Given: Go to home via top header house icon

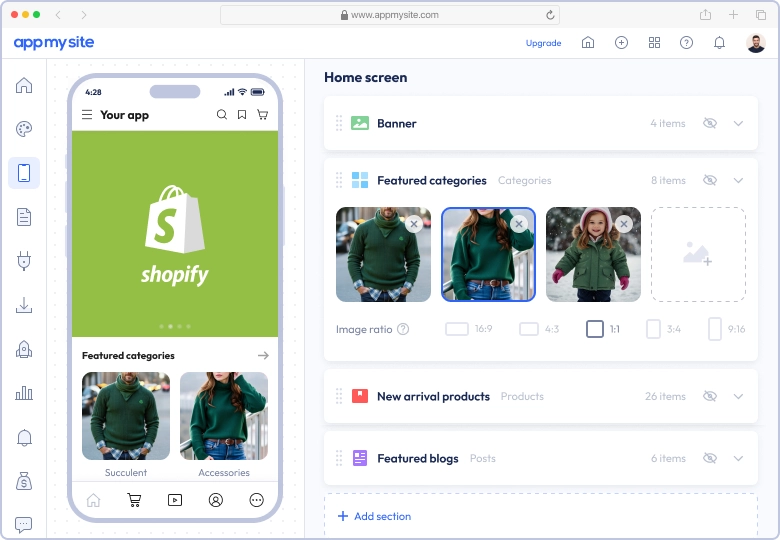Looking at the screenshot, I should click(x=588, y=43).
